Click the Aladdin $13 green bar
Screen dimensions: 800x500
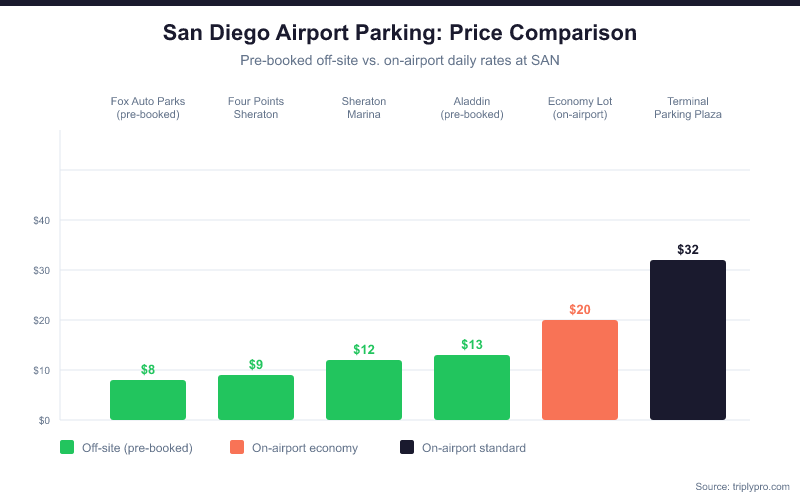click(472, 387)
